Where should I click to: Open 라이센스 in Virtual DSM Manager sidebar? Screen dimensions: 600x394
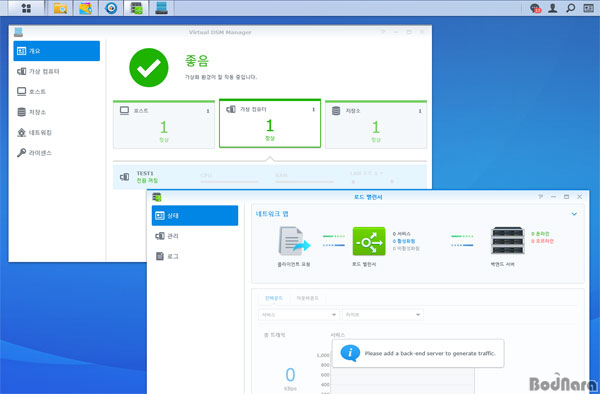57,153
